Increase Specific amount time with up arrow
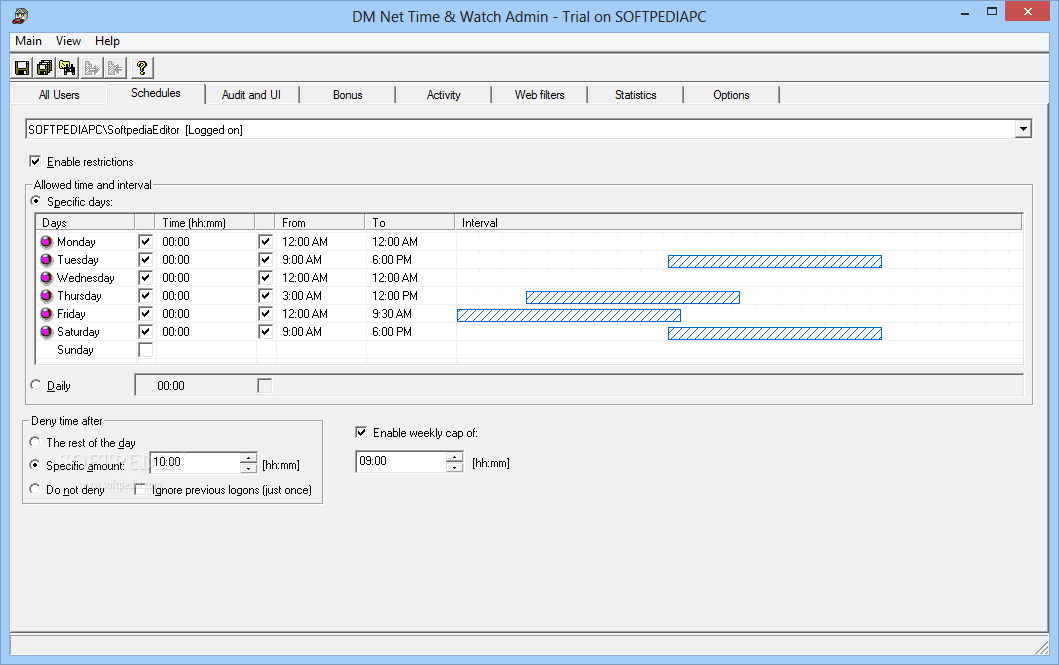 [249, 457]
